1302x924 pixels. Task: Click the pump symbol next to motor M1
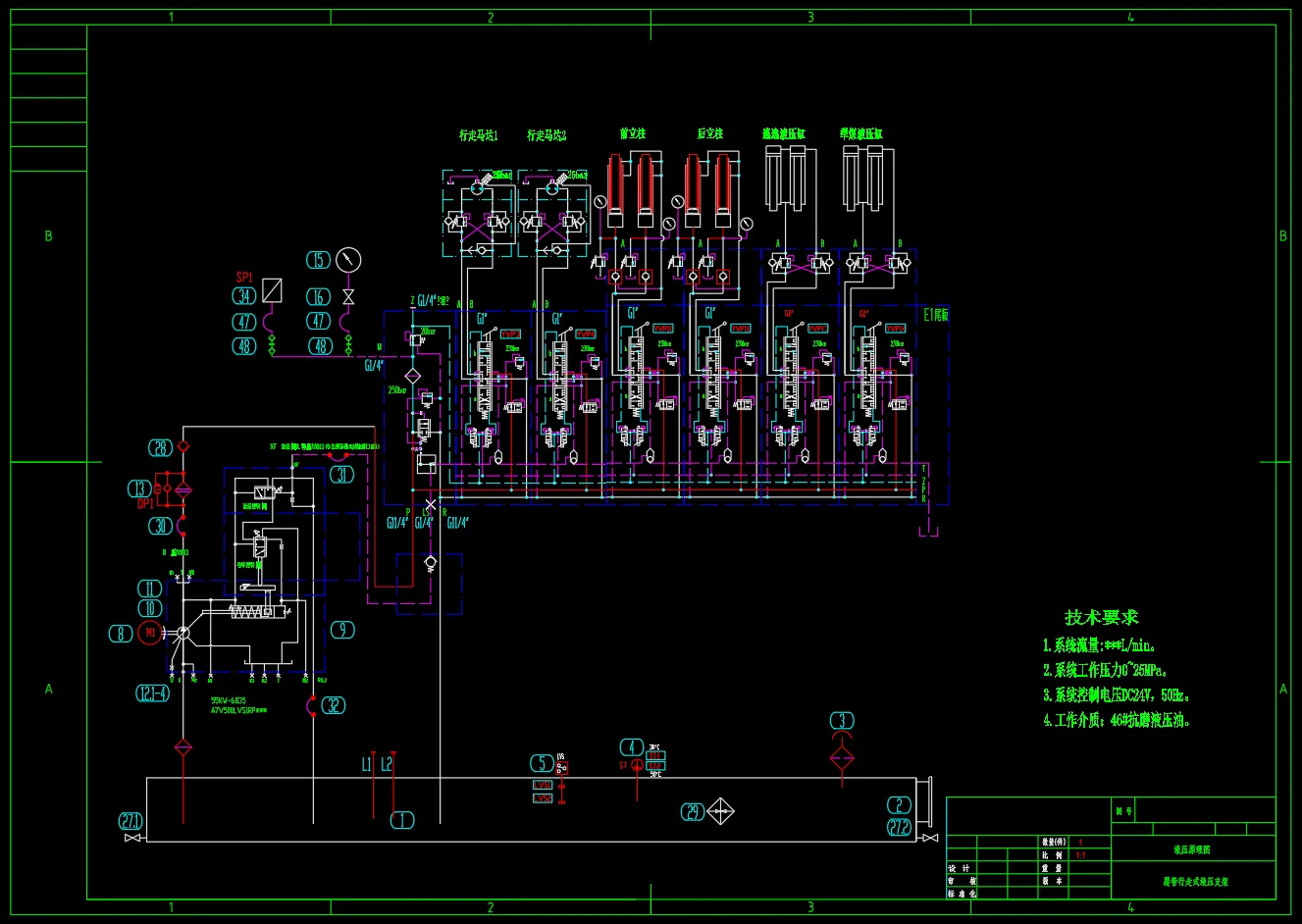pos(182,633)
